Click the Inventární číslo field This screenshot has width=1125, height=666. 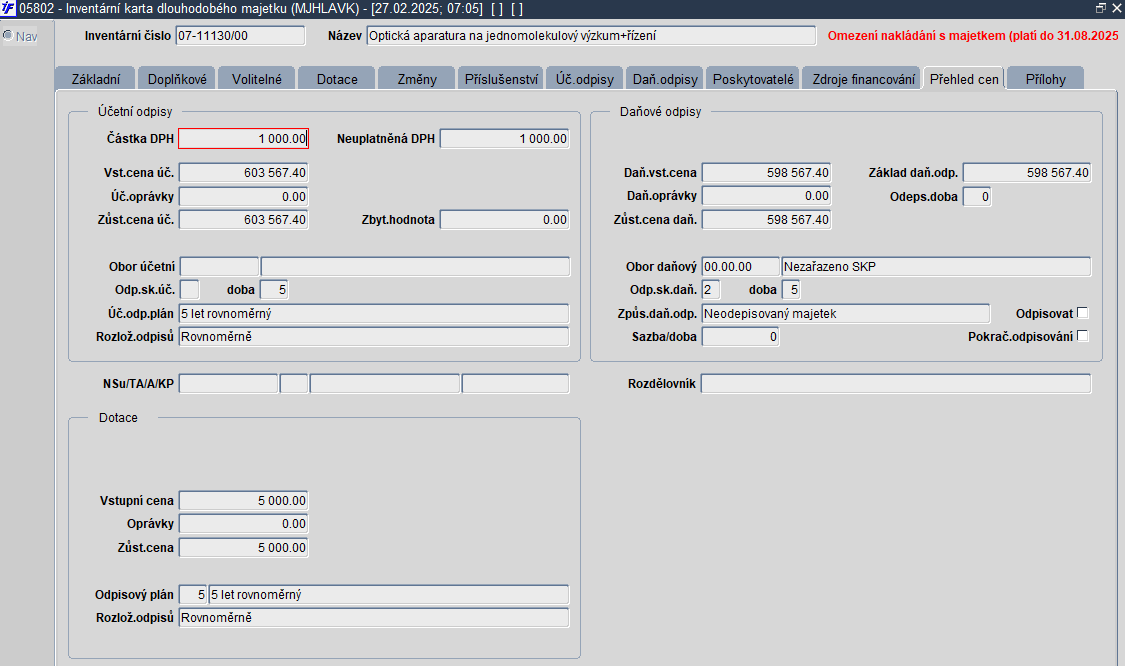[x=240, y=36]
